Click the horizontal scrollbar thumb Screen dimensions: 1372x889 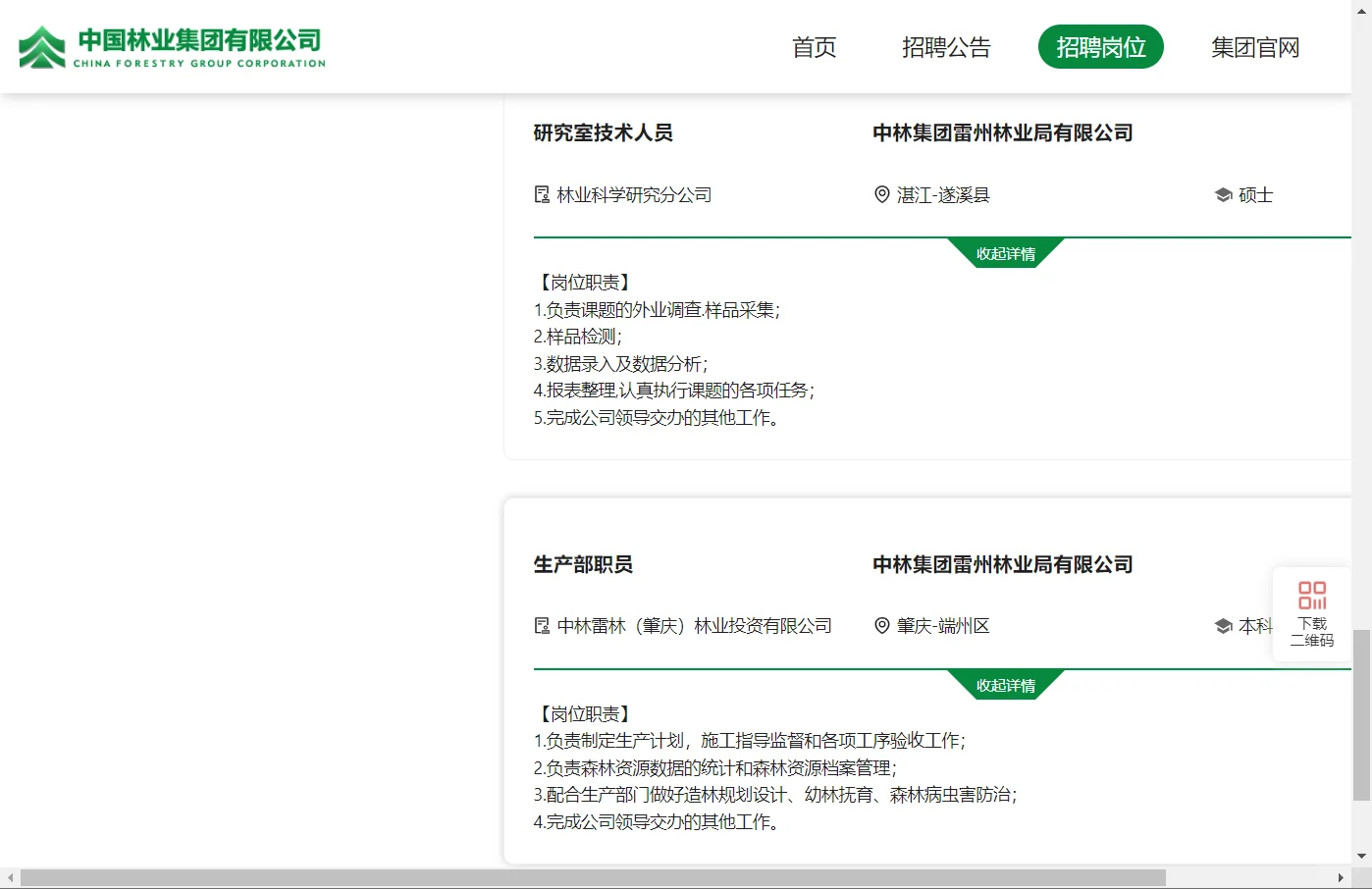click(593, 877)
